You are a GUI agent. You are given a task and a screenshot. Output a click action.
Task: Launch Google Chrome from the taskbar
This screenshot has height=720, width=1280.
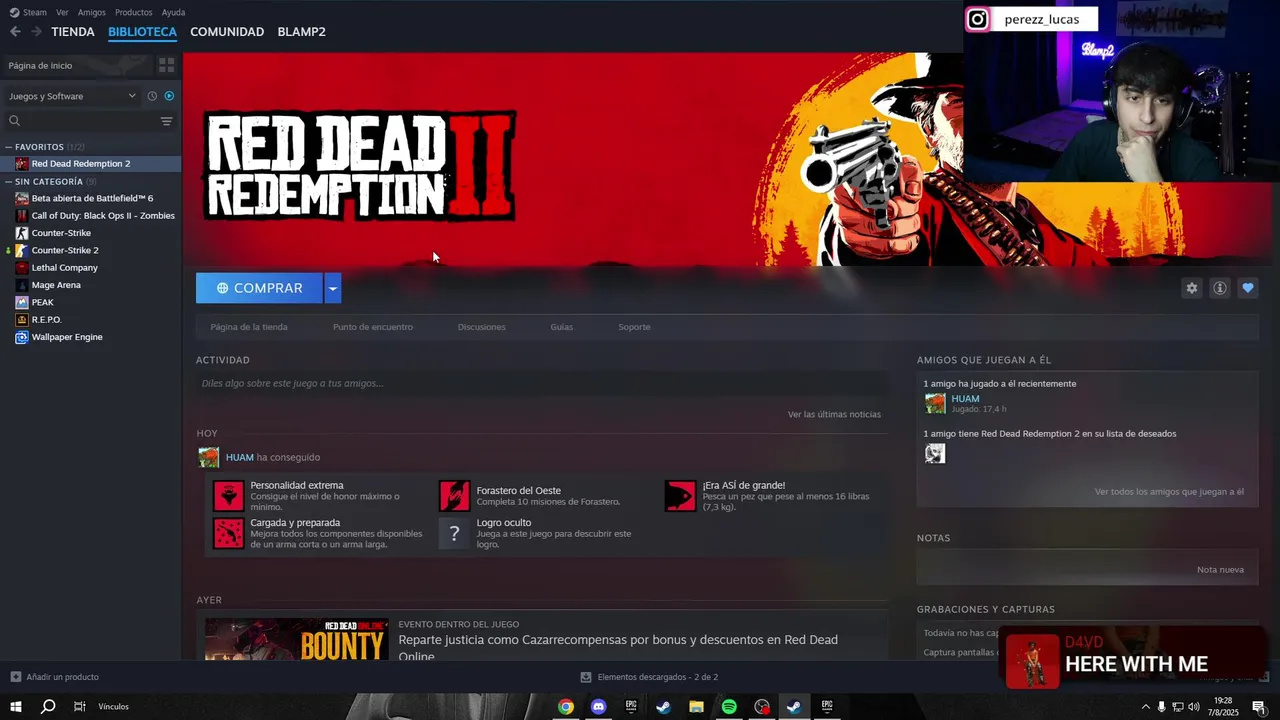pyautogui.click(x=566, y=707)
